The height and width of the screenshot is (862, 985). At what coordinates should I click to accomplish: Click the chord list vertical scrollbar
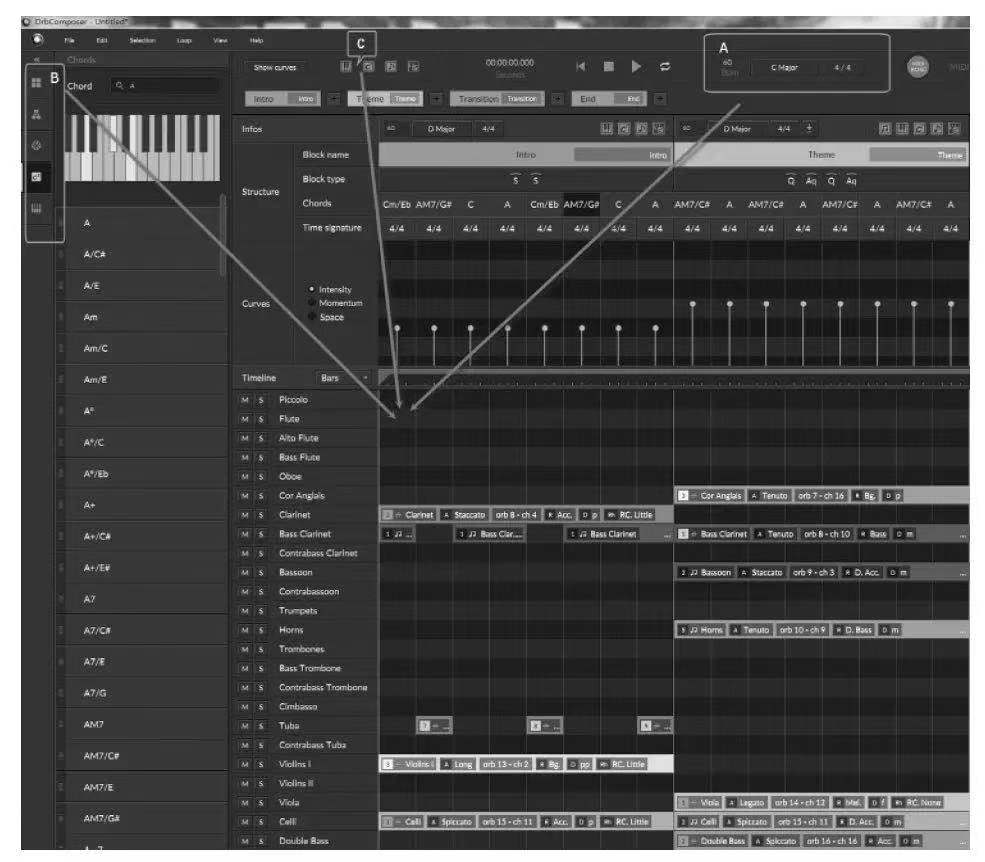[x=222, y=236]
